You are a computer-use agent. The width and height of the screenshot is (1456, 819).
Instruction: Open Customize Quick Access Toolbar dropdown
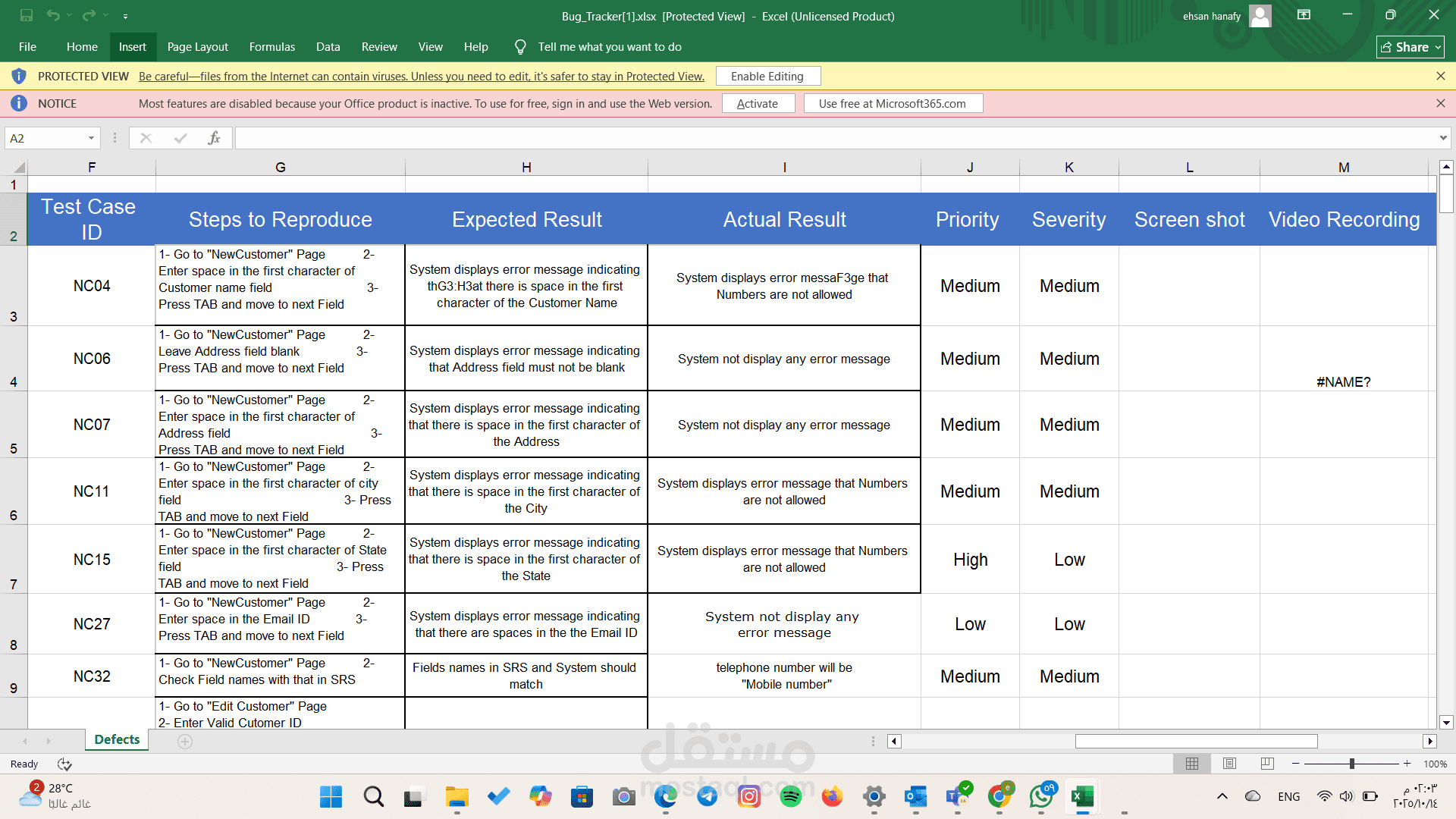[x=125, y=16]
